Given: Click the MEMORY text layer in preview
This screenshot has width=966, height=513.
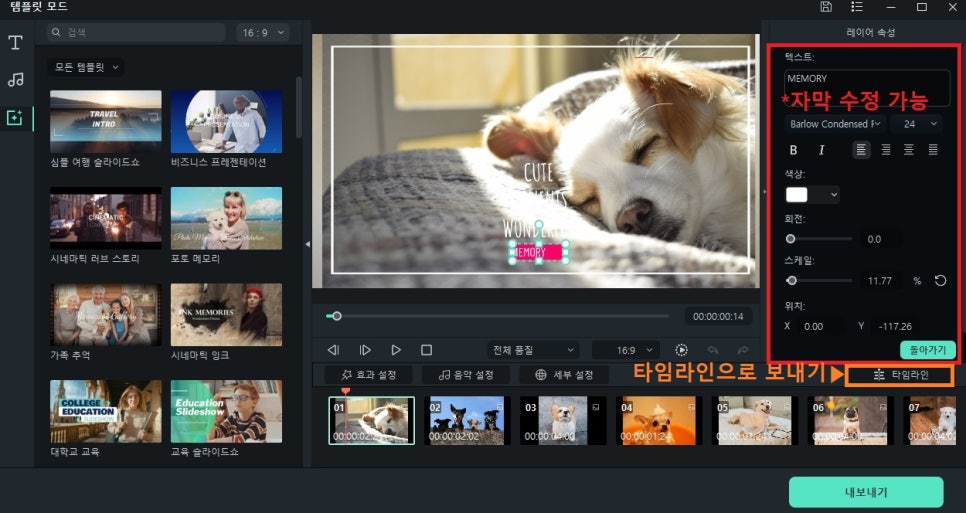Looking at the screenshot, I should pyautogui.click(x=538, y=252).
